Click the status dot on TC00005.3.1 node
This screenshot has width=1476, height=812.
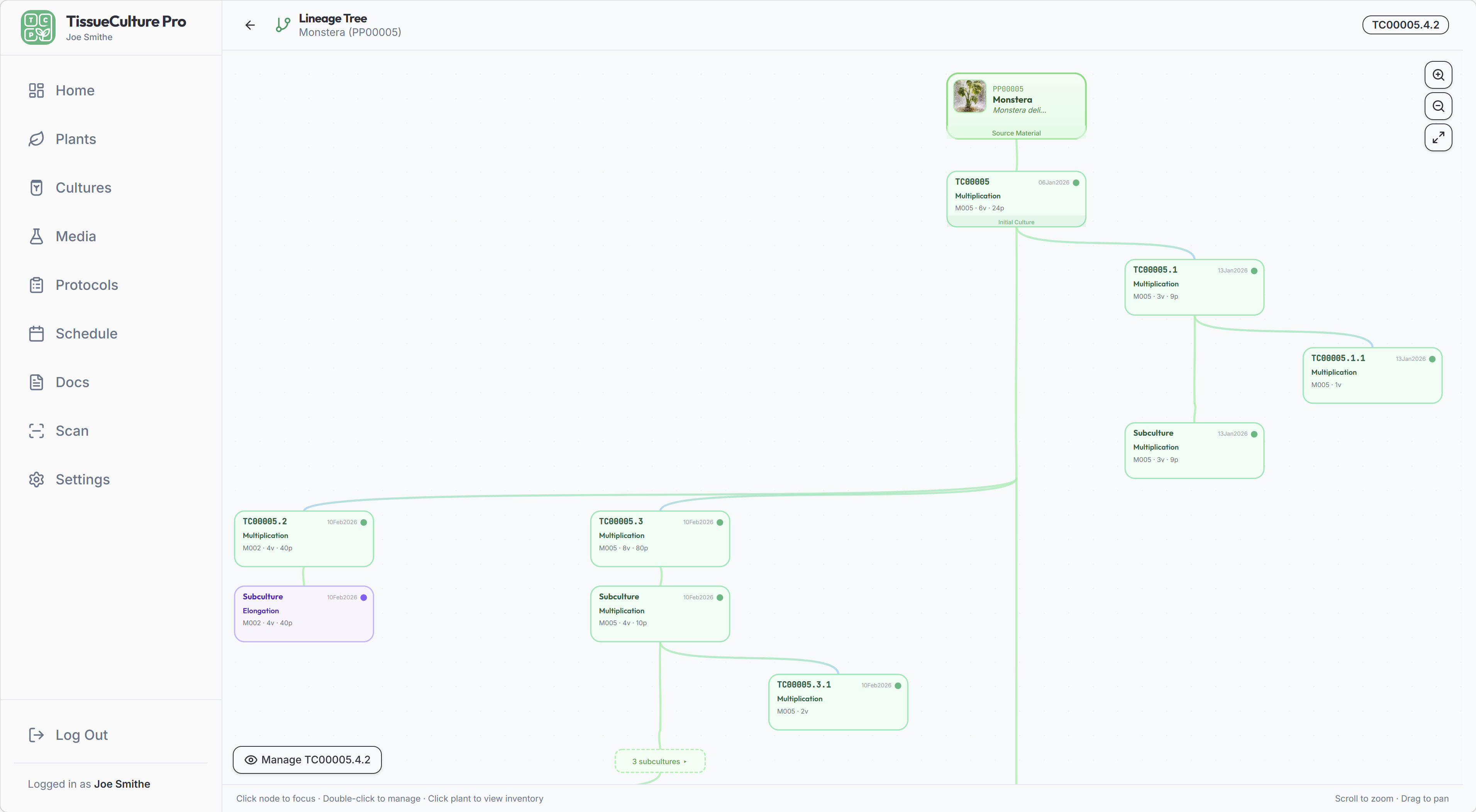[x=898, y=685]
